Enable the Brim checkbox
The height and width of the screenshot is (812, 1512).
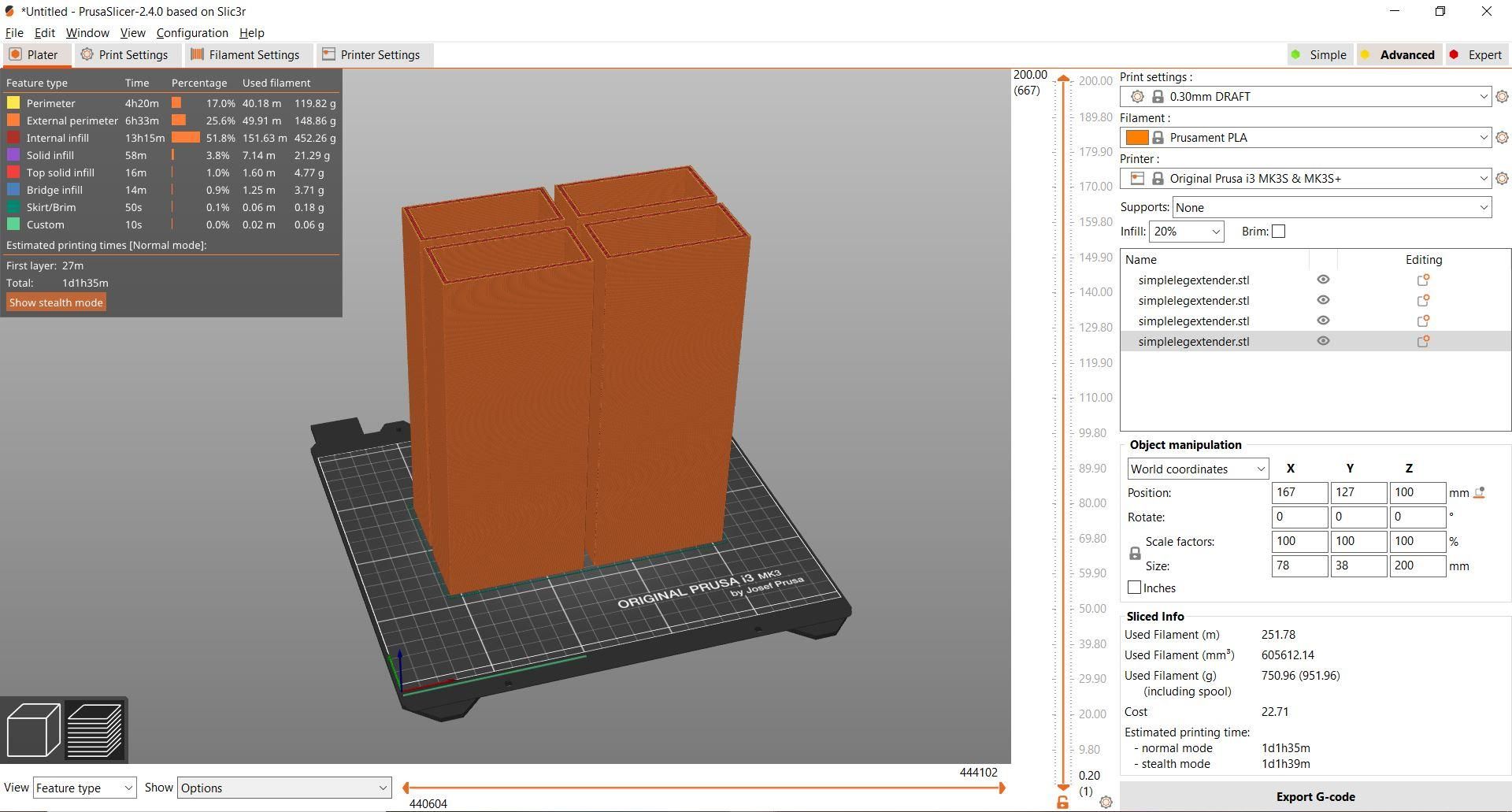[x=1278, y=231]
